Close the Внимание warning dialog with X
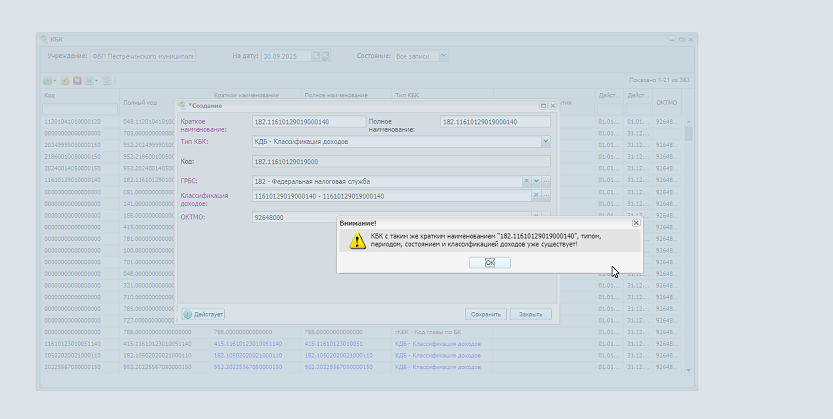833x419 pixels. coord(636,223)
